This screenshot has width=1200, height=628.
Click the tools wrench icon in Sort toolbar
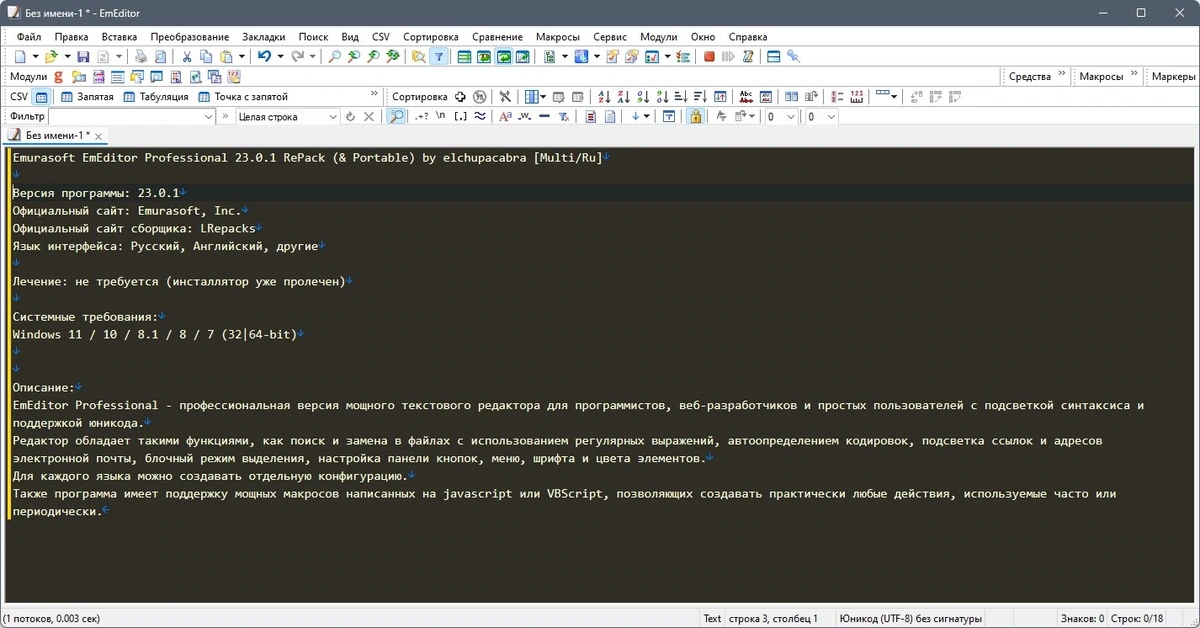pyautogui.click(x=505, y=97)
